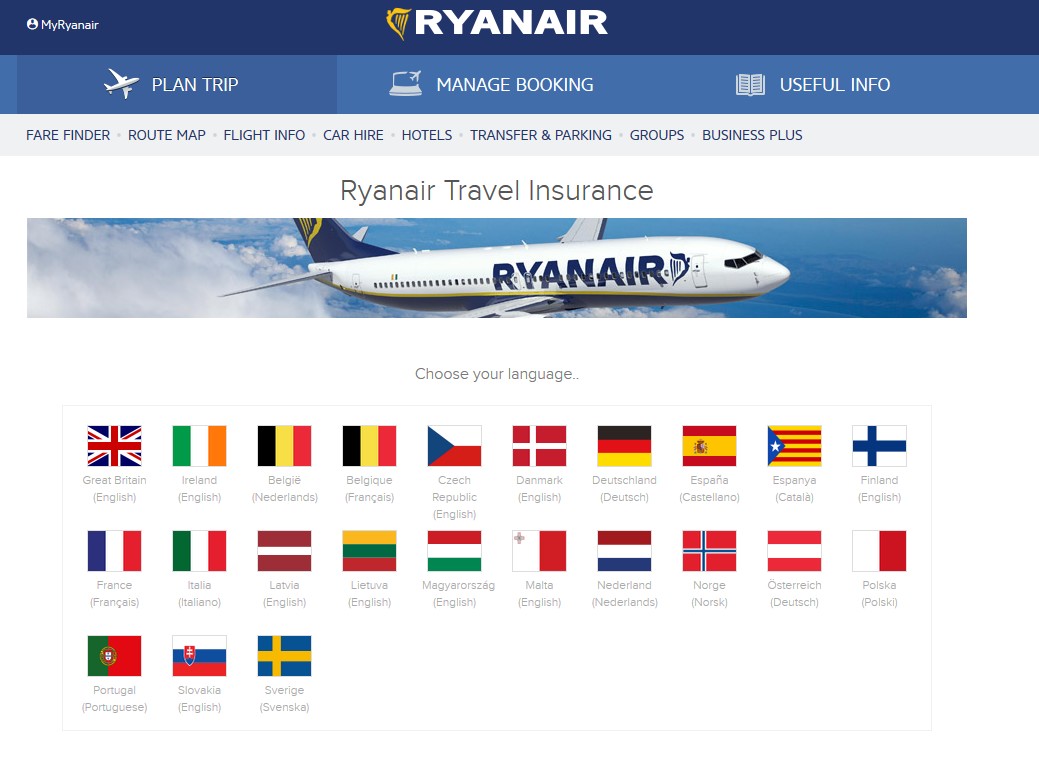
Task: Select the Ireland flag
Action: pos(199,446)
